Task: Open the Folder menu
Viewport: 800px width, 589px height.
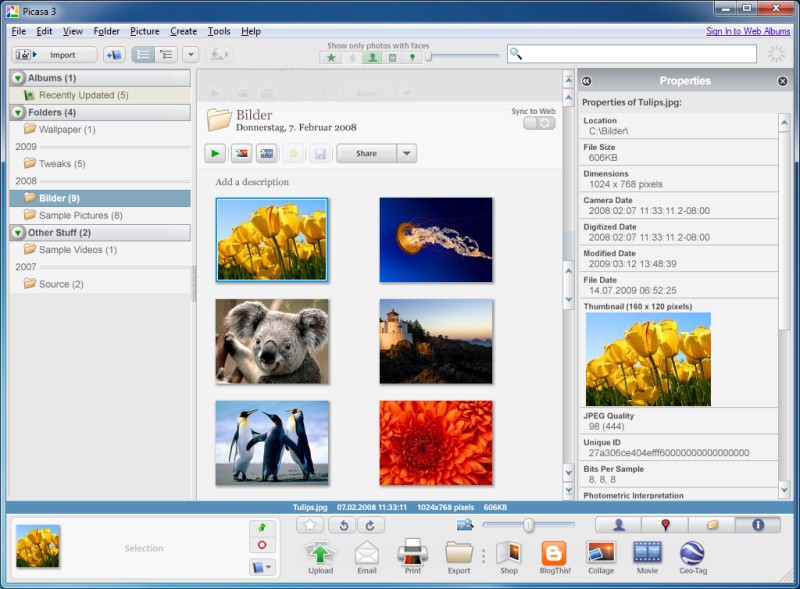Action: pyautogui.click(x=106, y=31)
